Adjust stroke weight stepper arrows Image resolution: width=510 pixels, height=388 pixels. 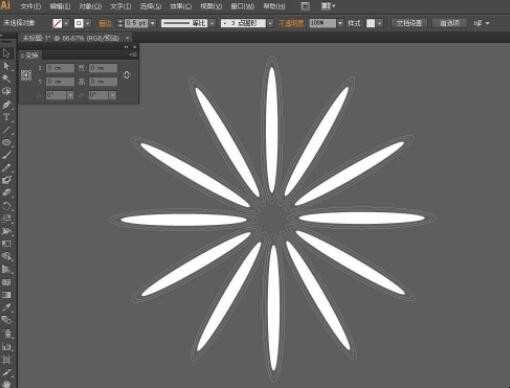(120, 23)
